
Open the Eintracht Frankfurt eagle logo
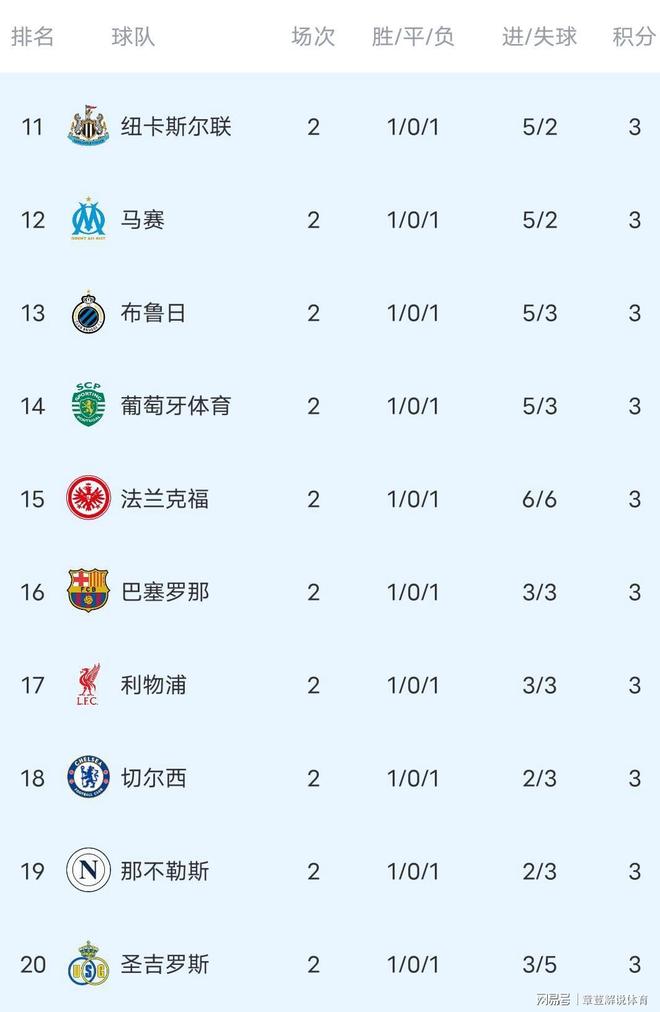coord(88,499)
